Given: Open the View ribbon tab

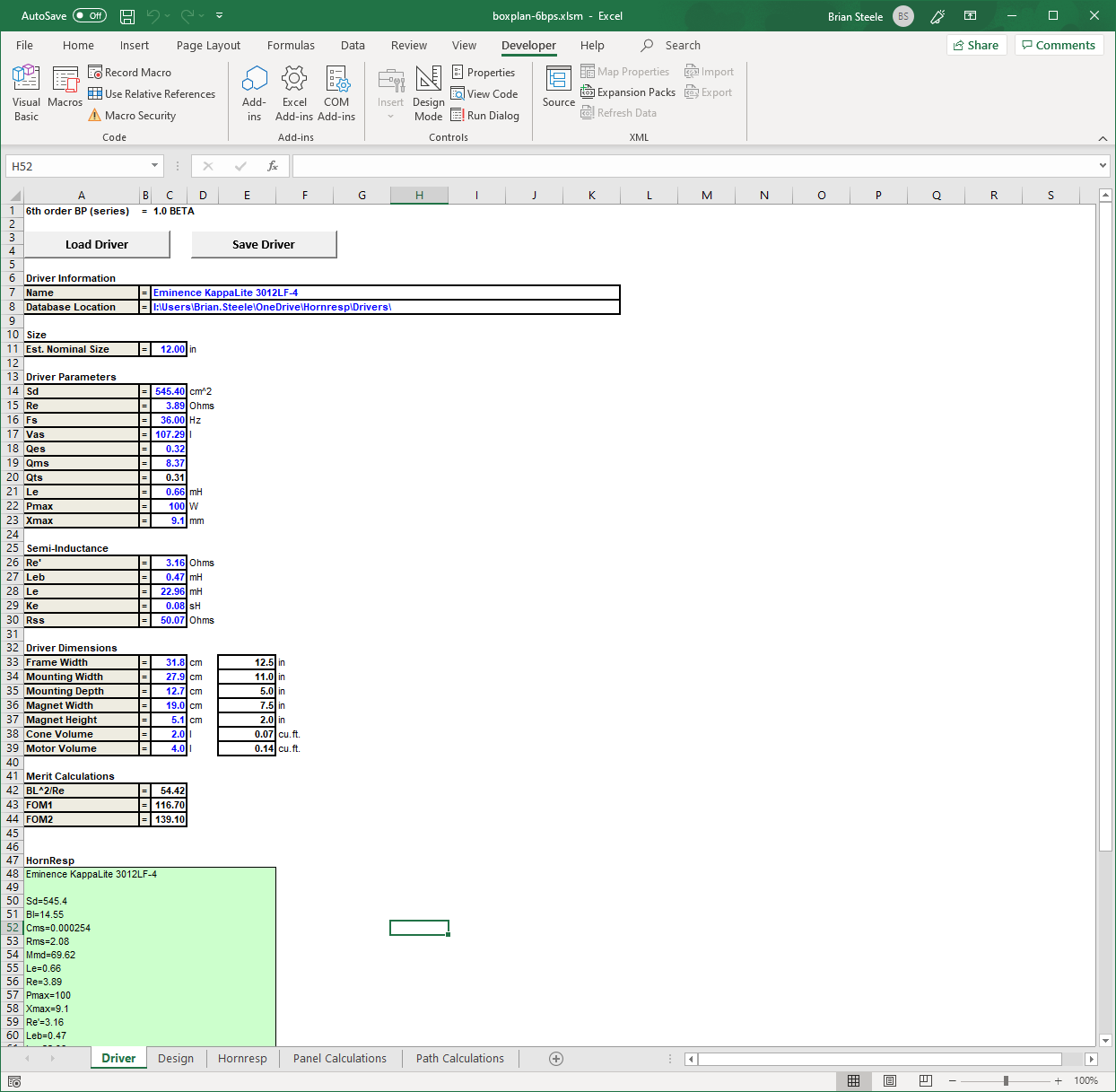Looking at the screenshot, I should pyautogui.click(x=464, y=45).
